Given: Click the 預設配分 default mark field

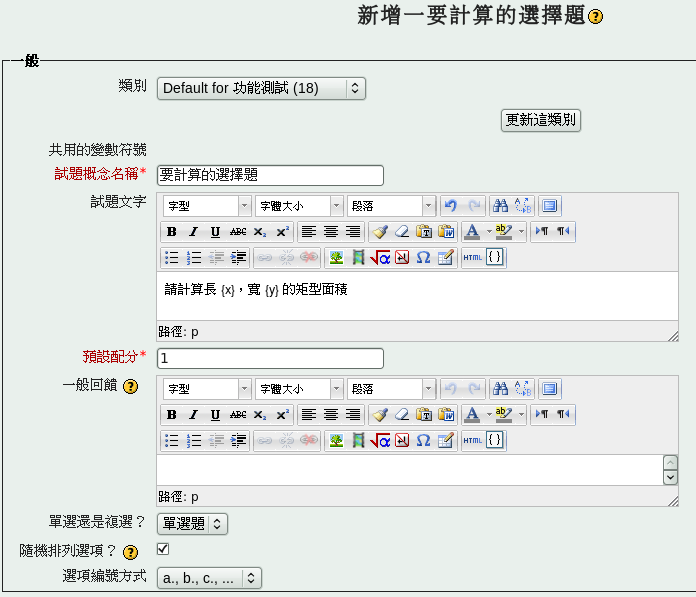Looking at the screenshot, I should click(x=270, y=358).
